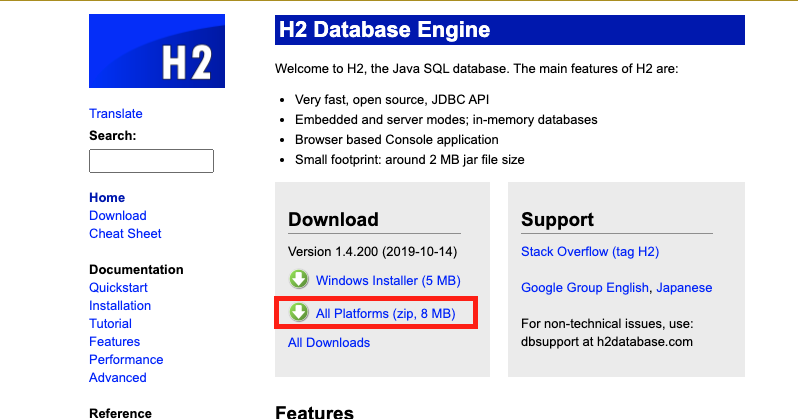
Task: Open the Translate link
Action: (116, 114)
